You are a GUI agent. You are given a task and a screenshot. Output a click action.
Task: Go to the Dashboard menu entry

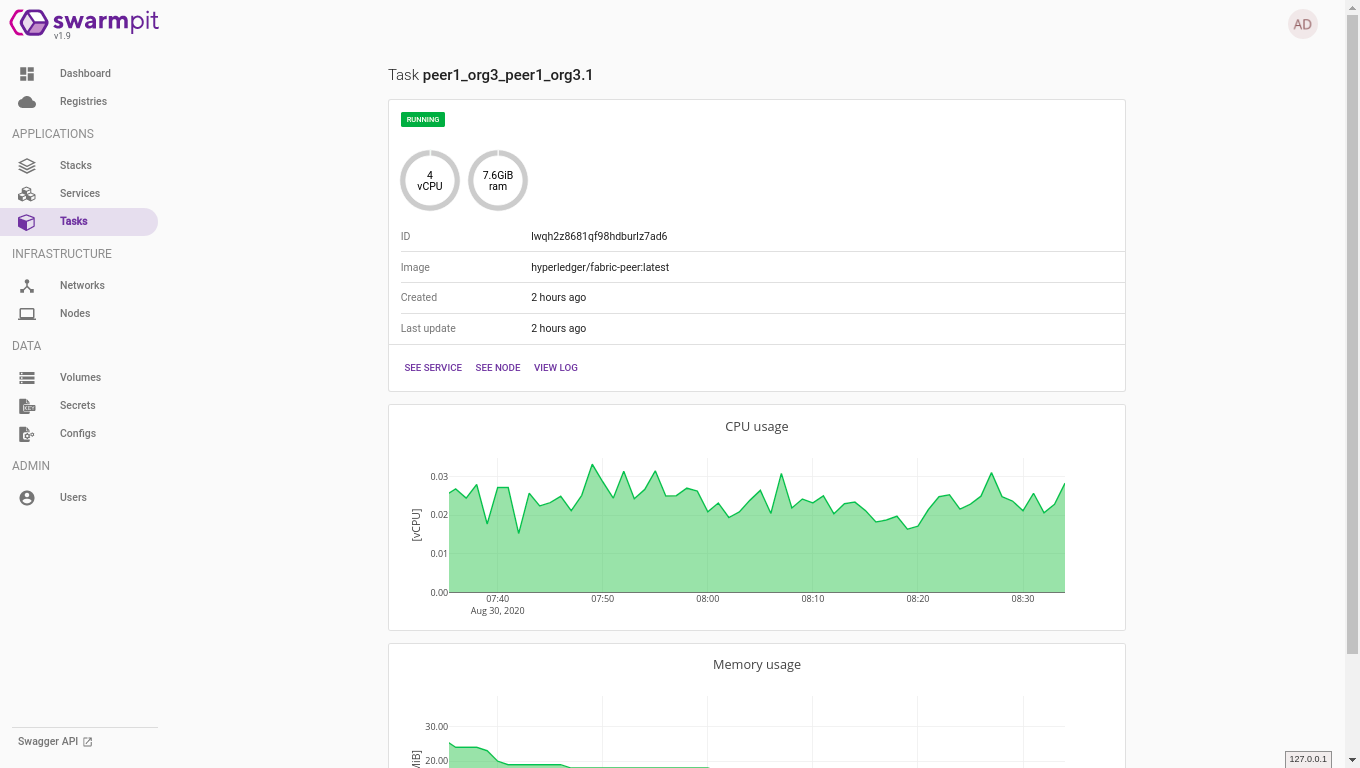pyautogui.click(x=85, y=74)
